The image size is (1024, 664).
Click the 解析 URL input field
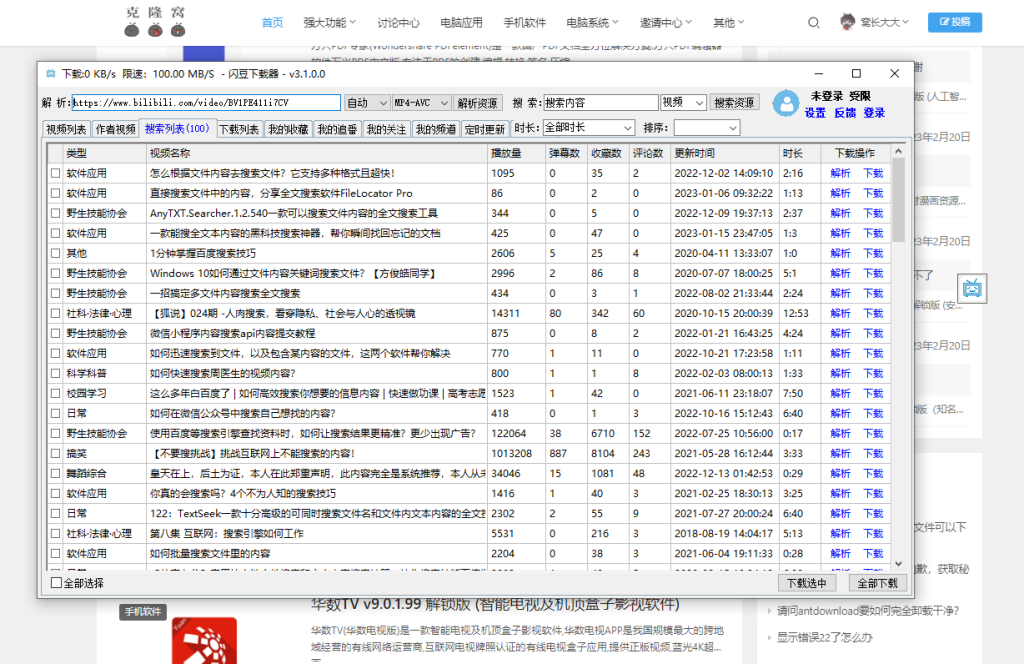[206, 103]
